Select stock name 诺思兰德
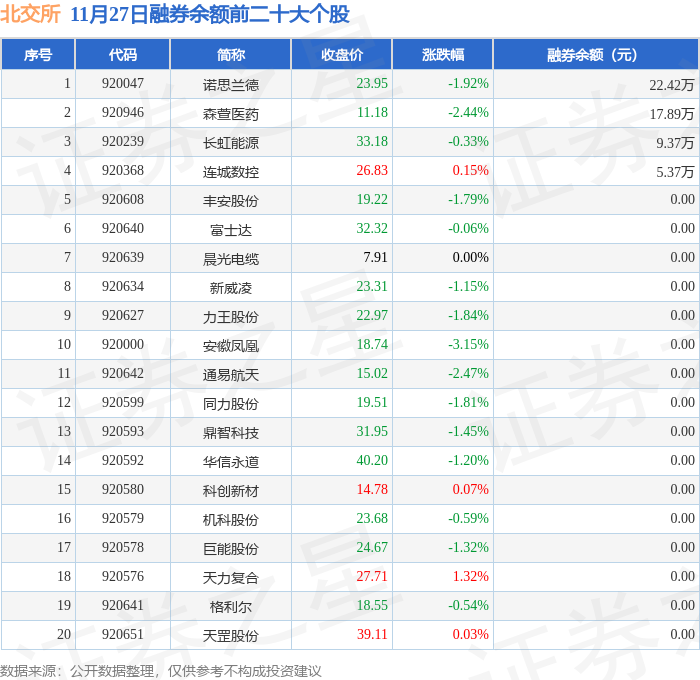The width and height of the screenshot is (700, 680). 230,84
